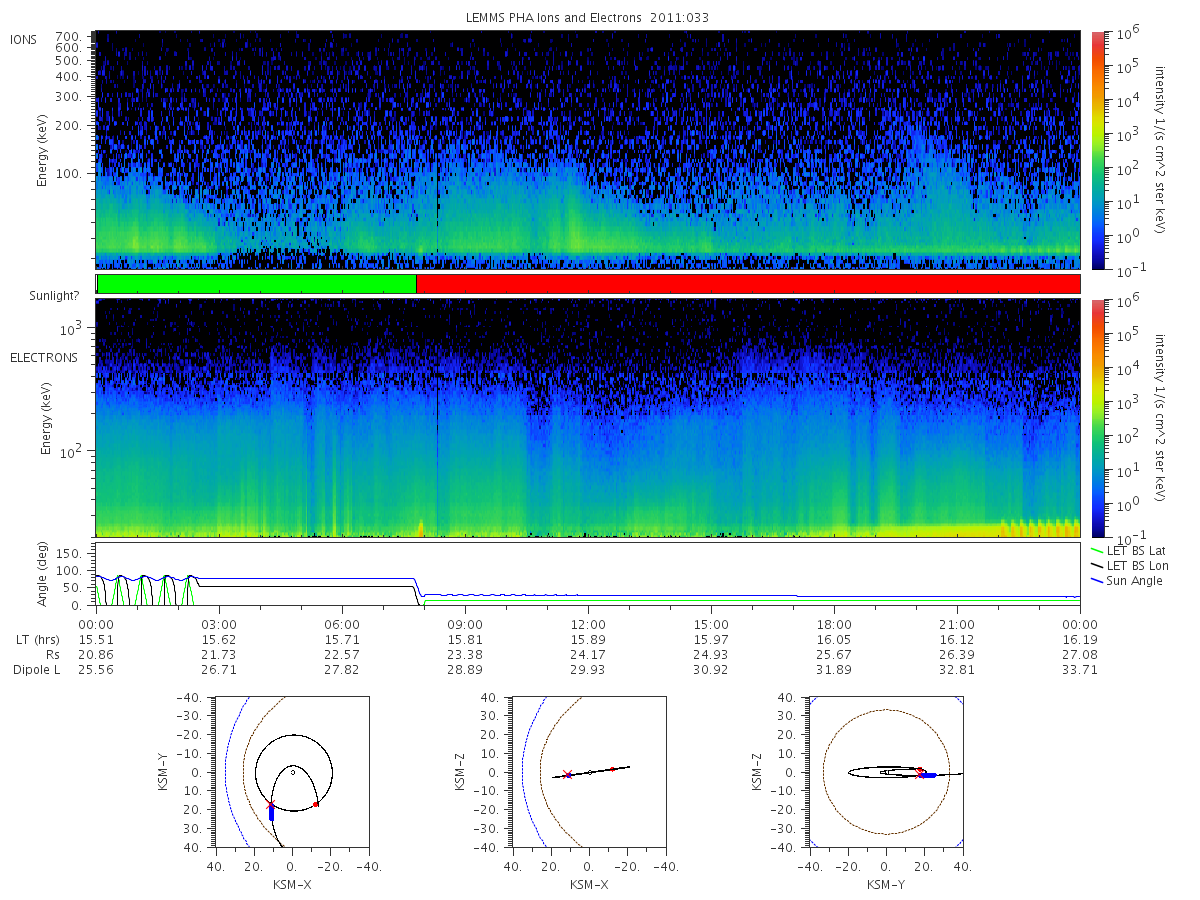The height and width of the screenshot is (900, 1200).
Task: Click the red segment of the Sunlight bar
Action: (x=748, y=284)
